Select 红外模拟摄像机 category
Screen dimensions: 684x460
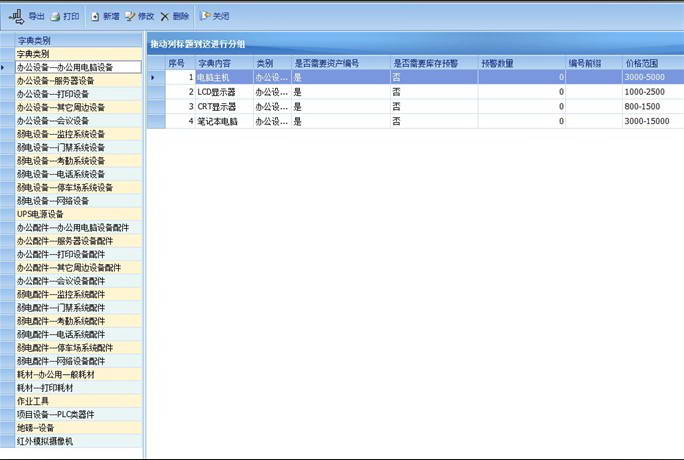click(45, 441)
